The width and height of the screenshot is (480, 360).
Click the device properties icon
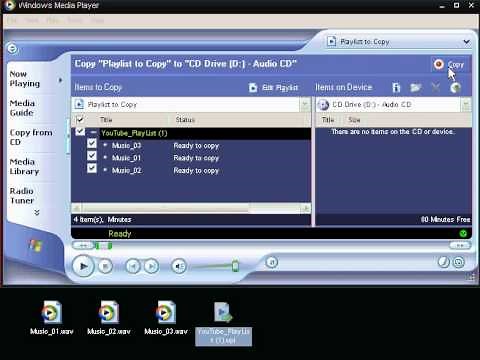396,88
